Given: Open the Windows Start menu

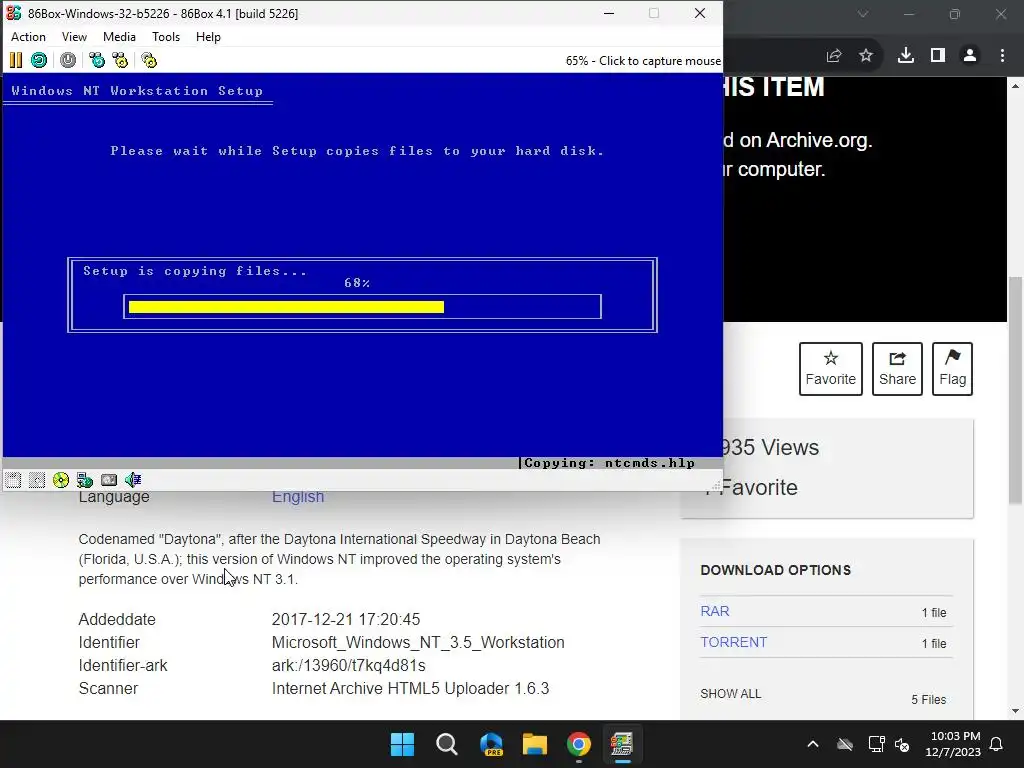Looking at the screenshot, I should click(402, 744).
